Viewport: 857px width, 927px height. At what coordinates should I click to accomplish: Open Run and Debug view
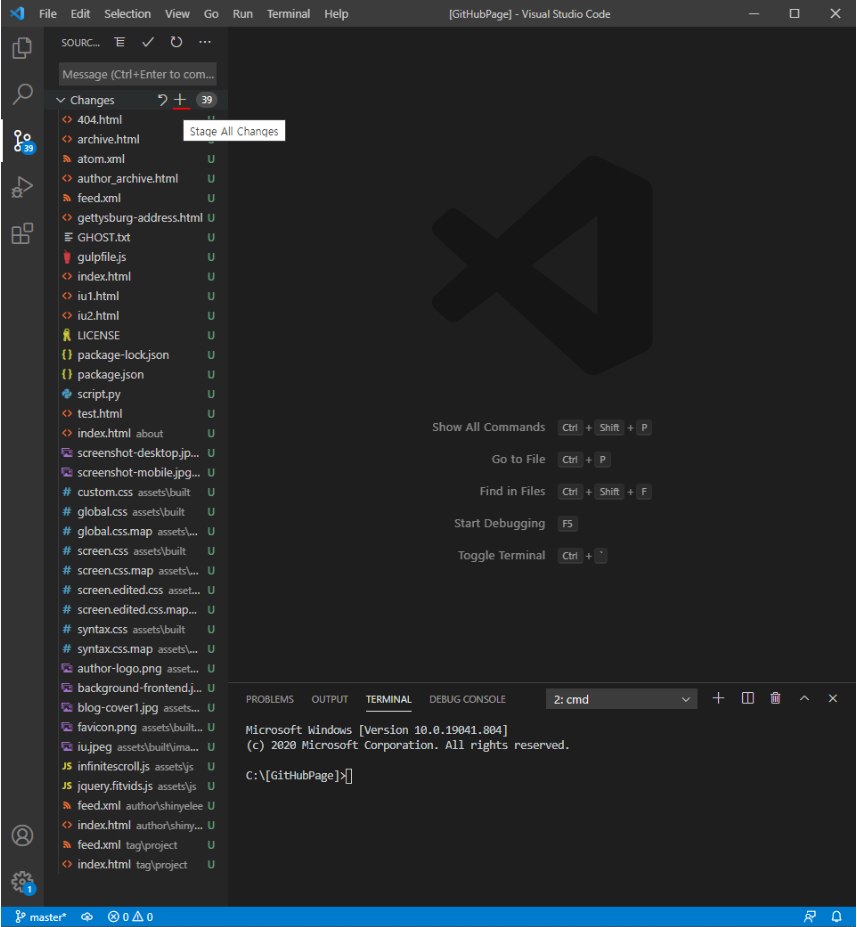click(x=22, y=187)
